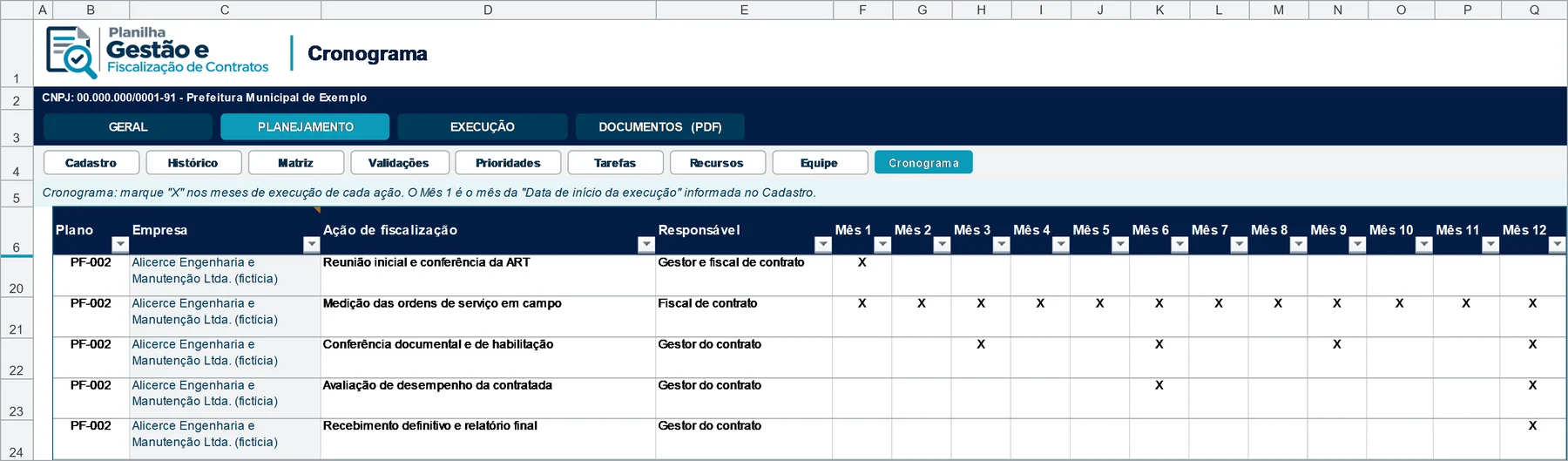Select the 'Gestor do contrato' cell in row 23
Viewport: 1568px width, 461px height.
point(744,398)
